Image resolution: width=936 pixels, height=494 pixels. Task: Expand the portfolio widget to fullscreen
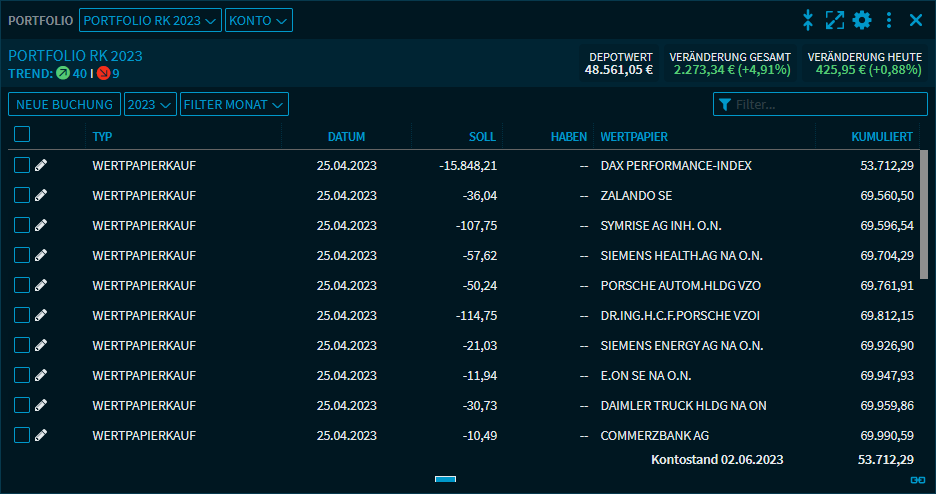click(x=835, y=20)
